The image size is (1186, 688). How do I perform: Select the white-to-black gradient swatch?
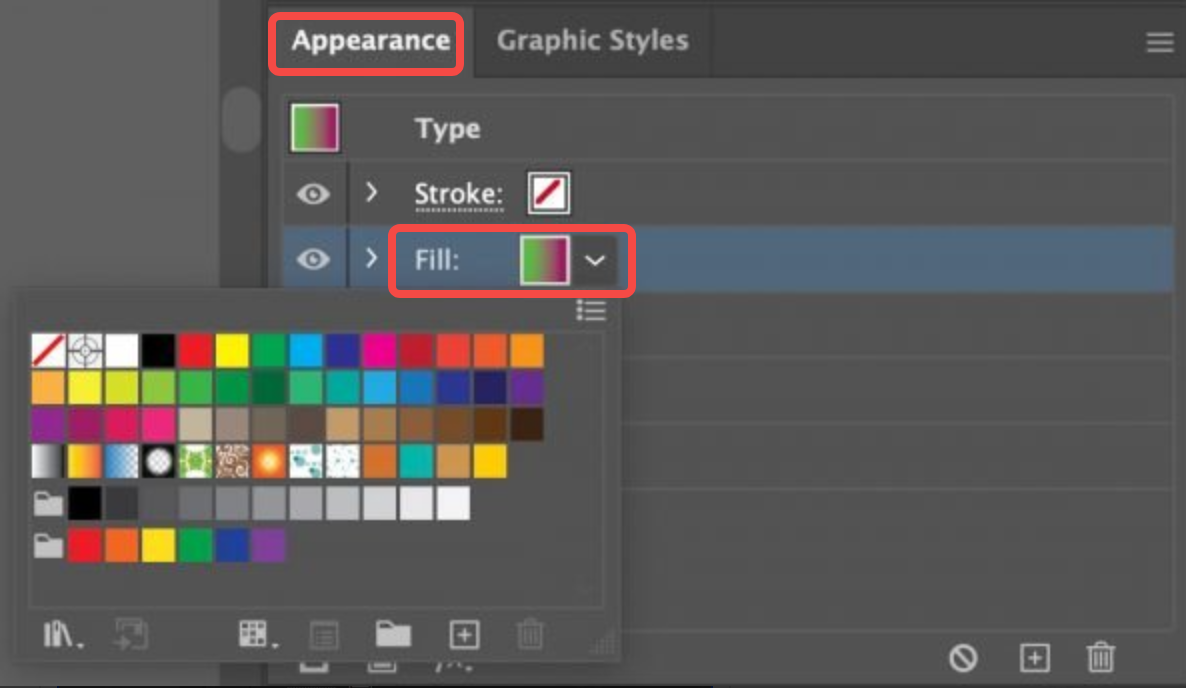coord(49,461)
